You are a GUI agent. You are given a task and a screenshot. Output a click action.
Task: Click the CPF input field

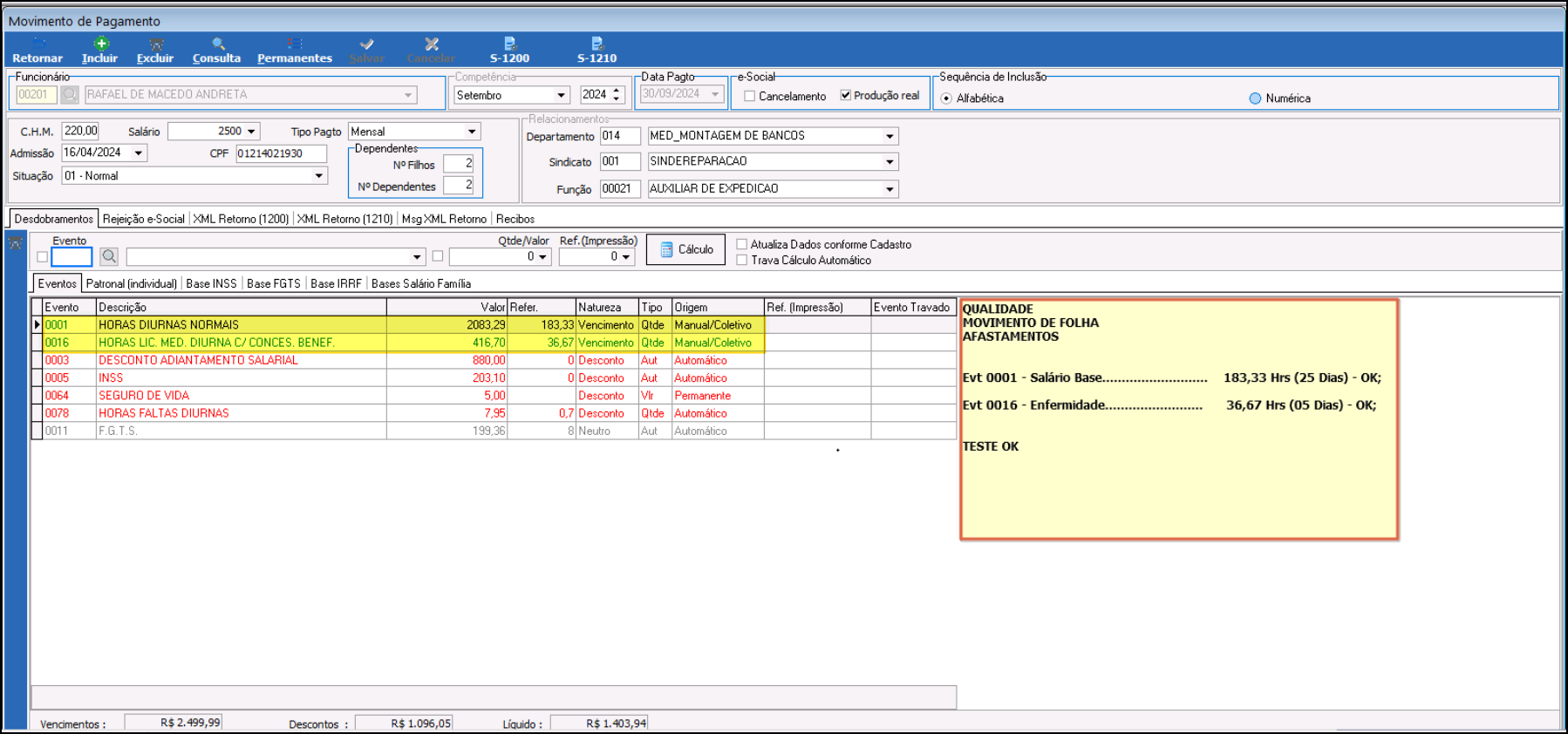click(281, 153)
